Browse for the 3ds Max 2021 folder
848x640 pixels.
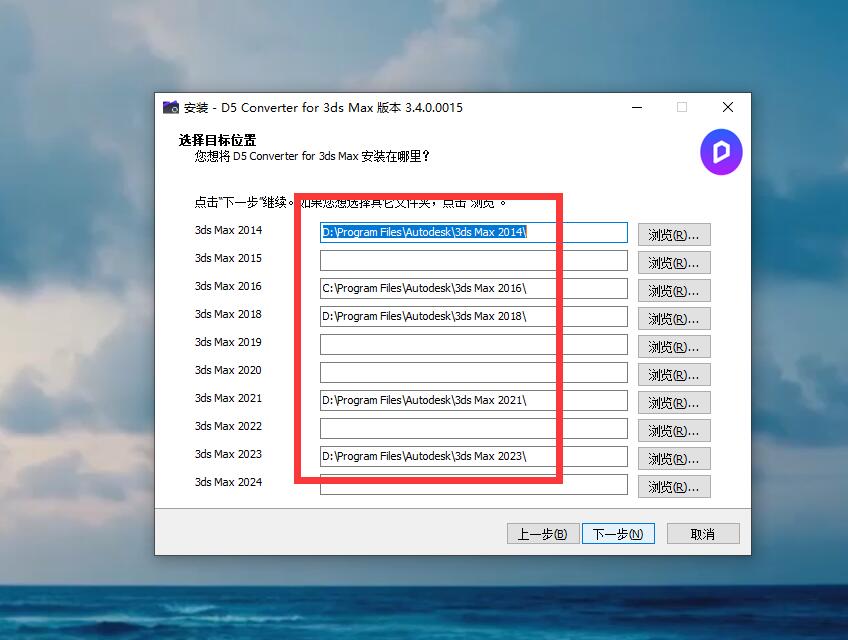point(674,403)
